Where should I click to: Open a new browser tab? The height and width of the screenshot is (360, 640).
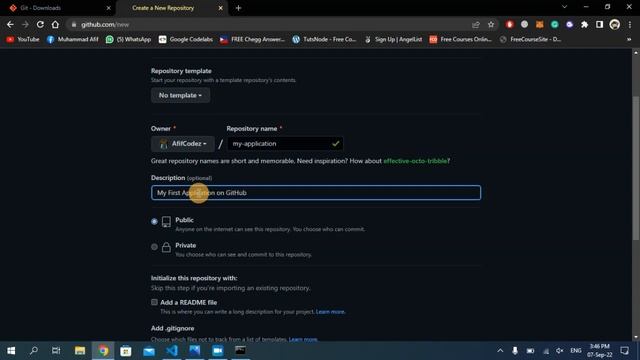(x=238, y=8)
